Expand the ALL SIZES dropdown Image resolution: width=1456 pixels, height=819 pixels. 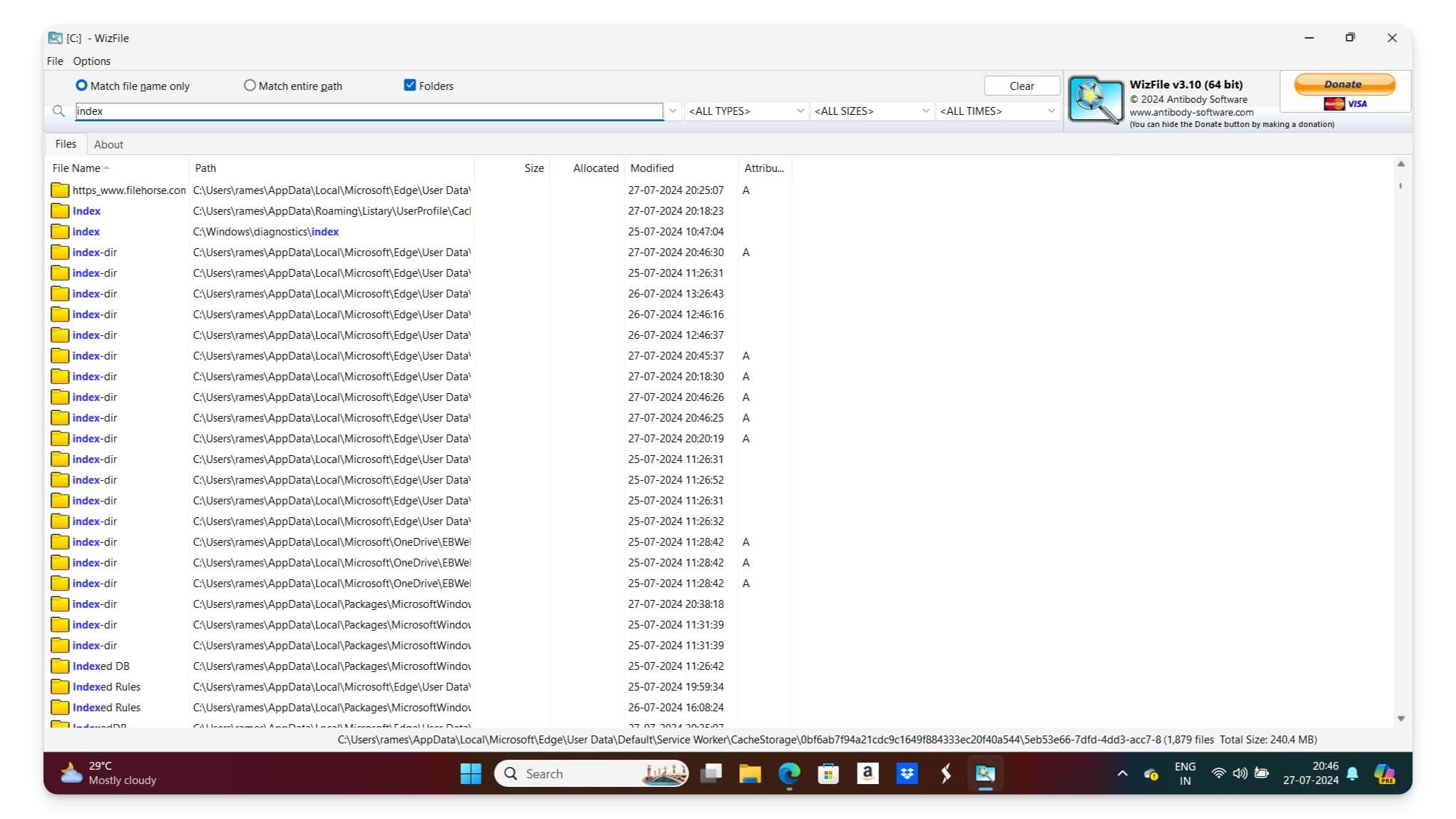click(x=872, y=111)
